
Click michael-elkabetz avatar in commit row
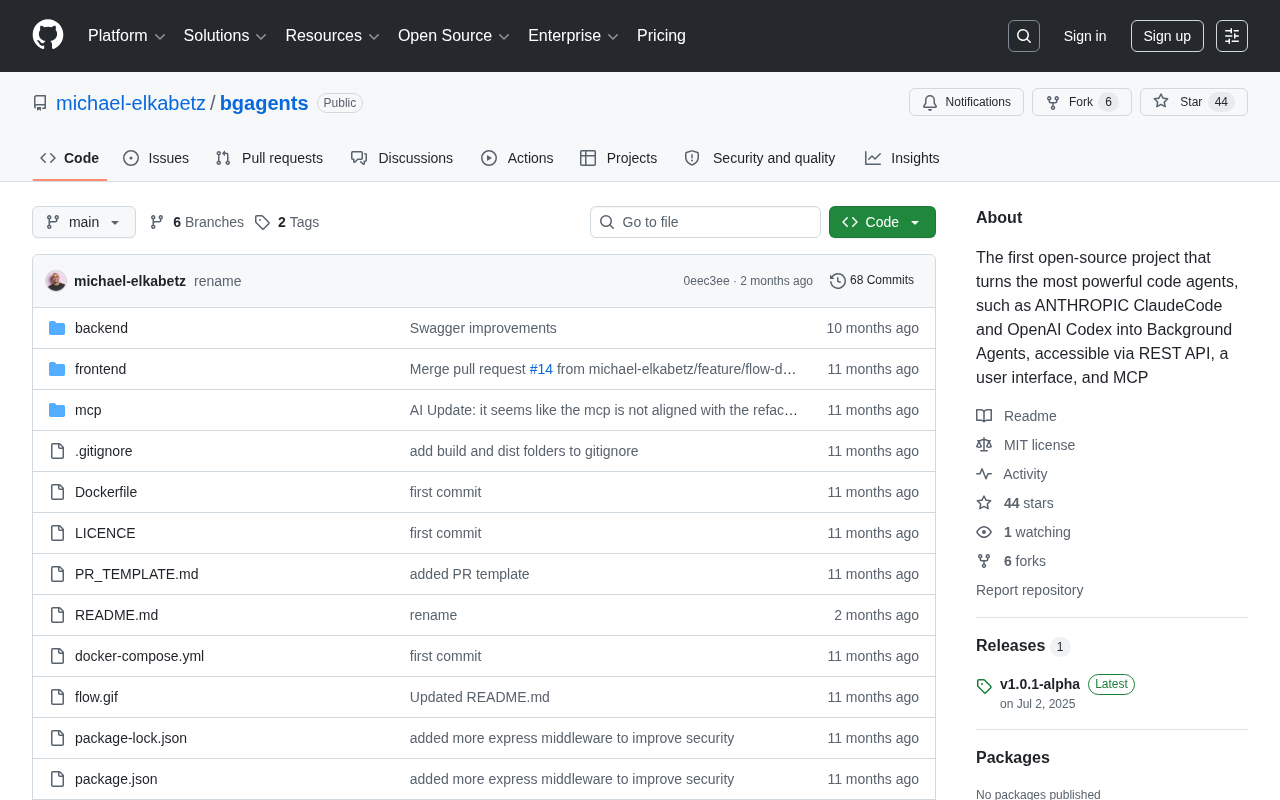(x=56, y=281)
